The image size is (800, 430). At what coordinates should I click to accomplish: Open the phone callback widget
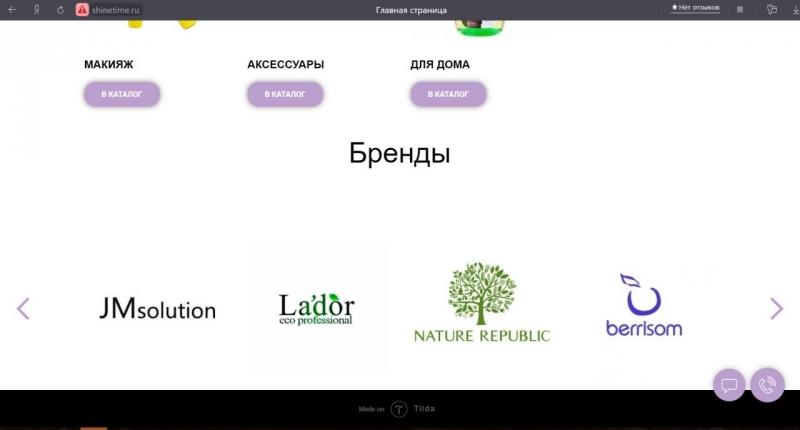767,385
